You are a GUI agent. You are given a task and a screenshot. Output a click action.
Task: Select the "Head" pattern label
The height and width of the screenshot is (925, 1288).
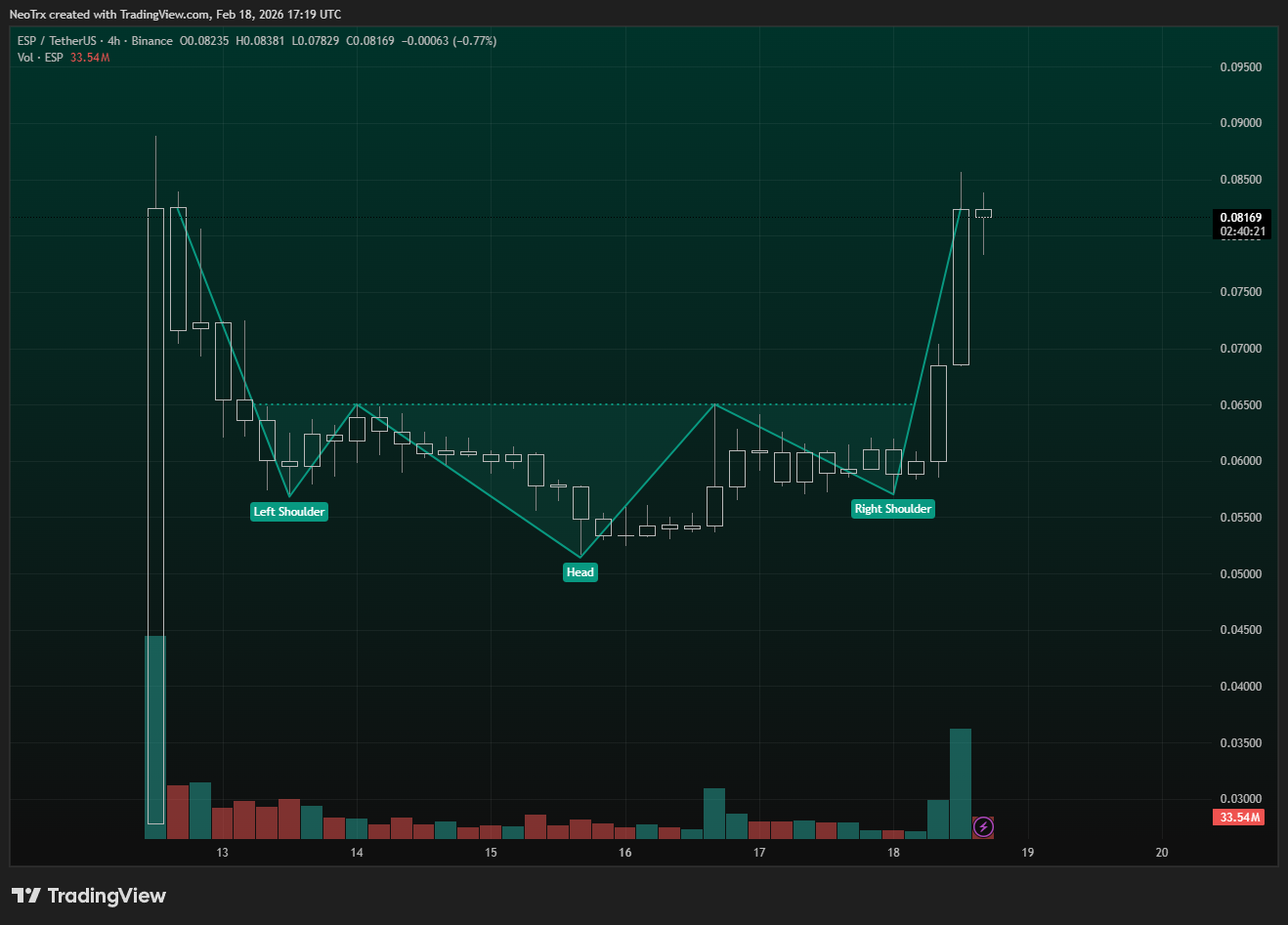pos(580,572)
